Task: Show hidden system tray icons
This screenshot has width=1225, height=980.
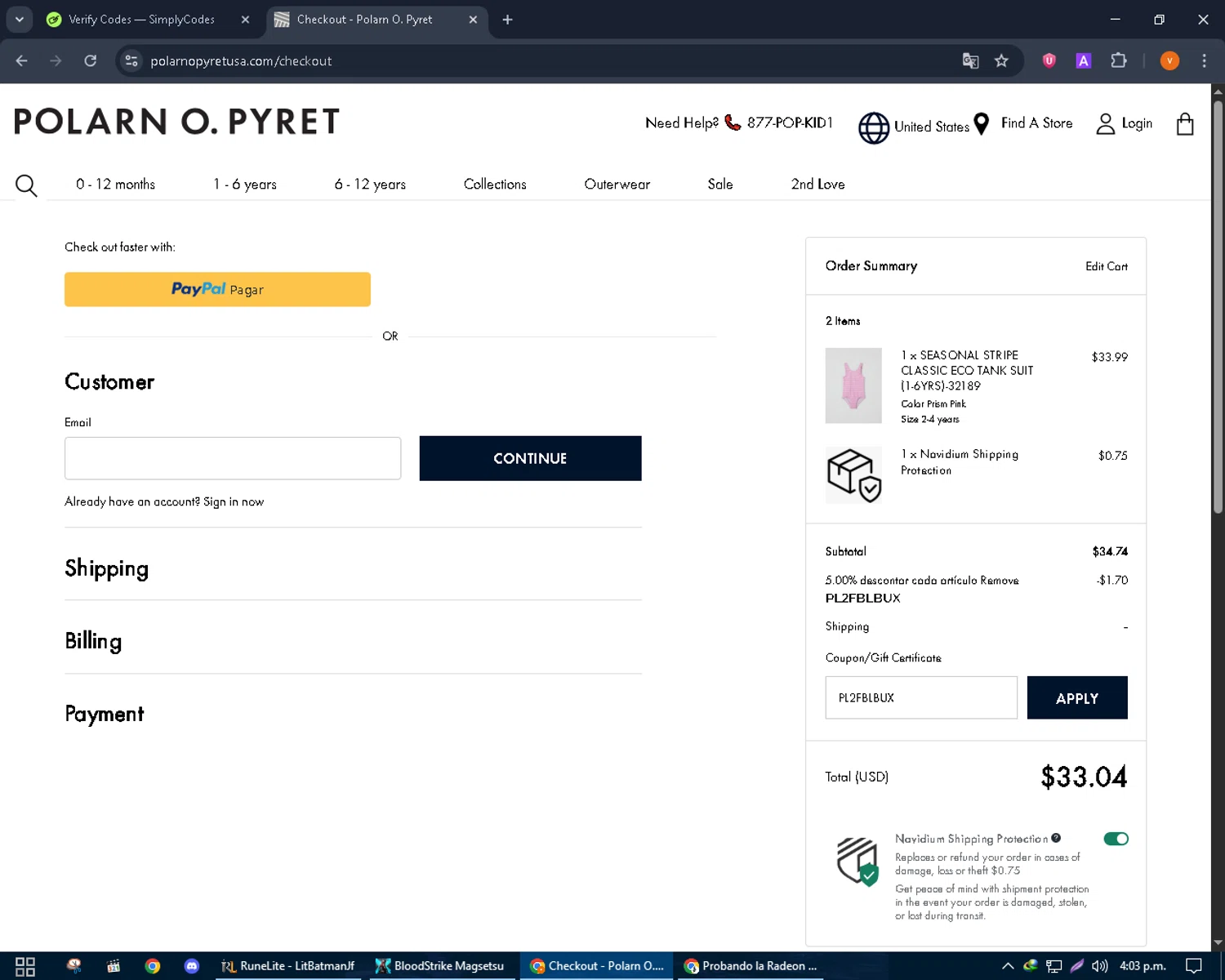Action: [x=1008, y=966]
